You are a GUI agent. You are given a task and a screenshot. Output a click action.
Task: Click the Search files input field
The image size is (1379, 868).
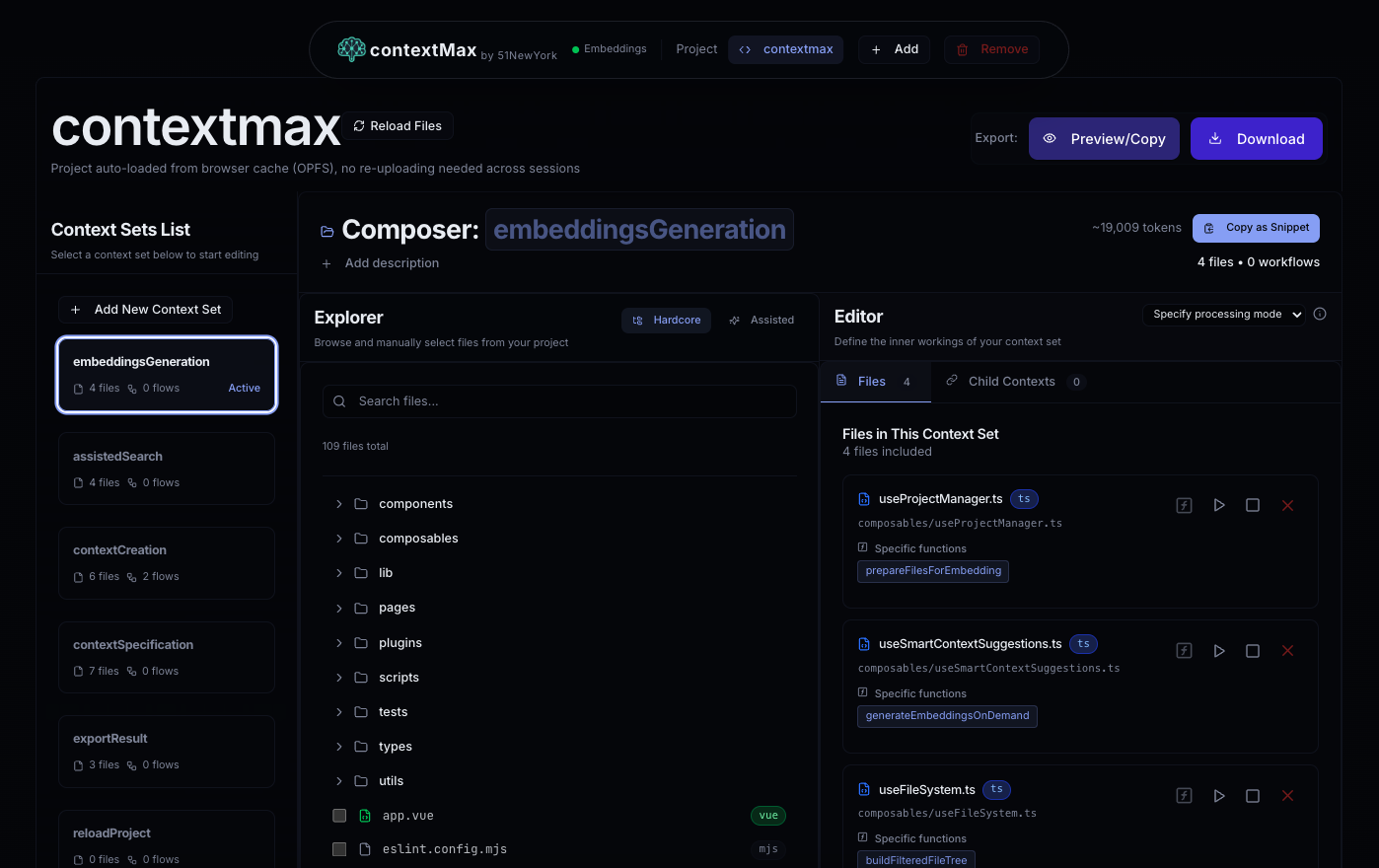point(559,401)
